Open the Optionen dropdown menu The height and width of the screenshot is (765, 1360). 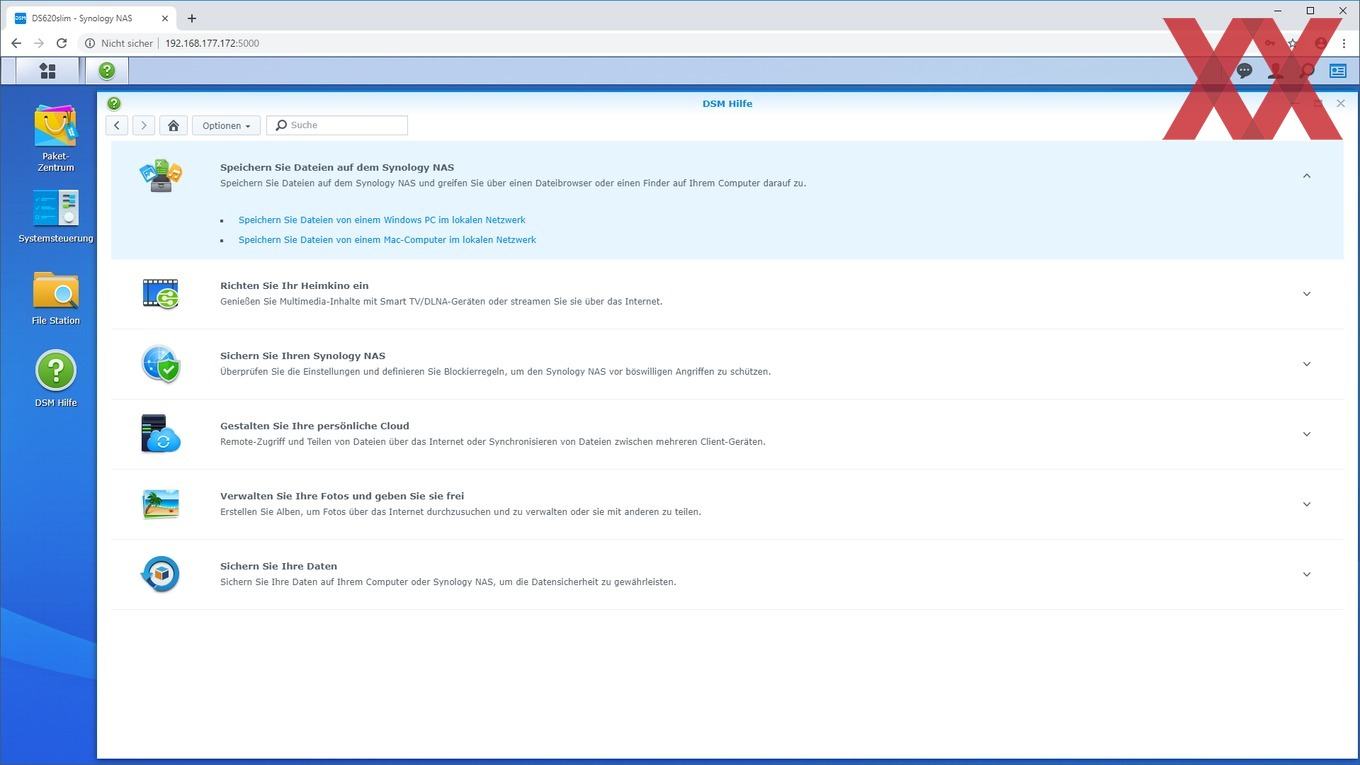point(226,125)
